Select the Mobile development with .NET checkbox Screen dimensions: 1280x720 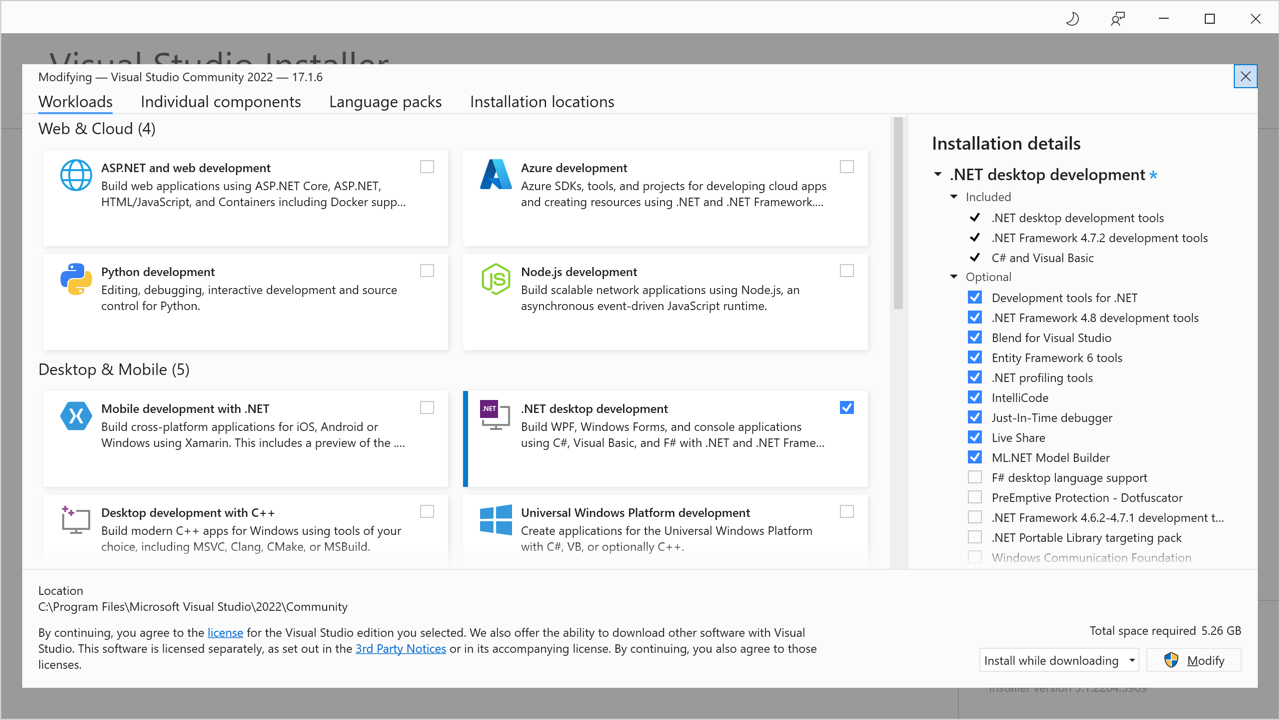pos(427,408)
